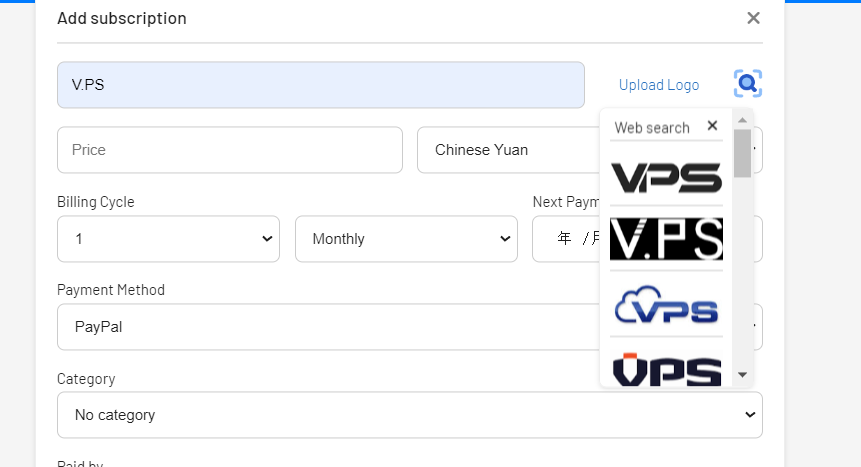This screenshot has height=467, width=861.
Task: Click into the Price input field
Action: click(x=230, y=150)
